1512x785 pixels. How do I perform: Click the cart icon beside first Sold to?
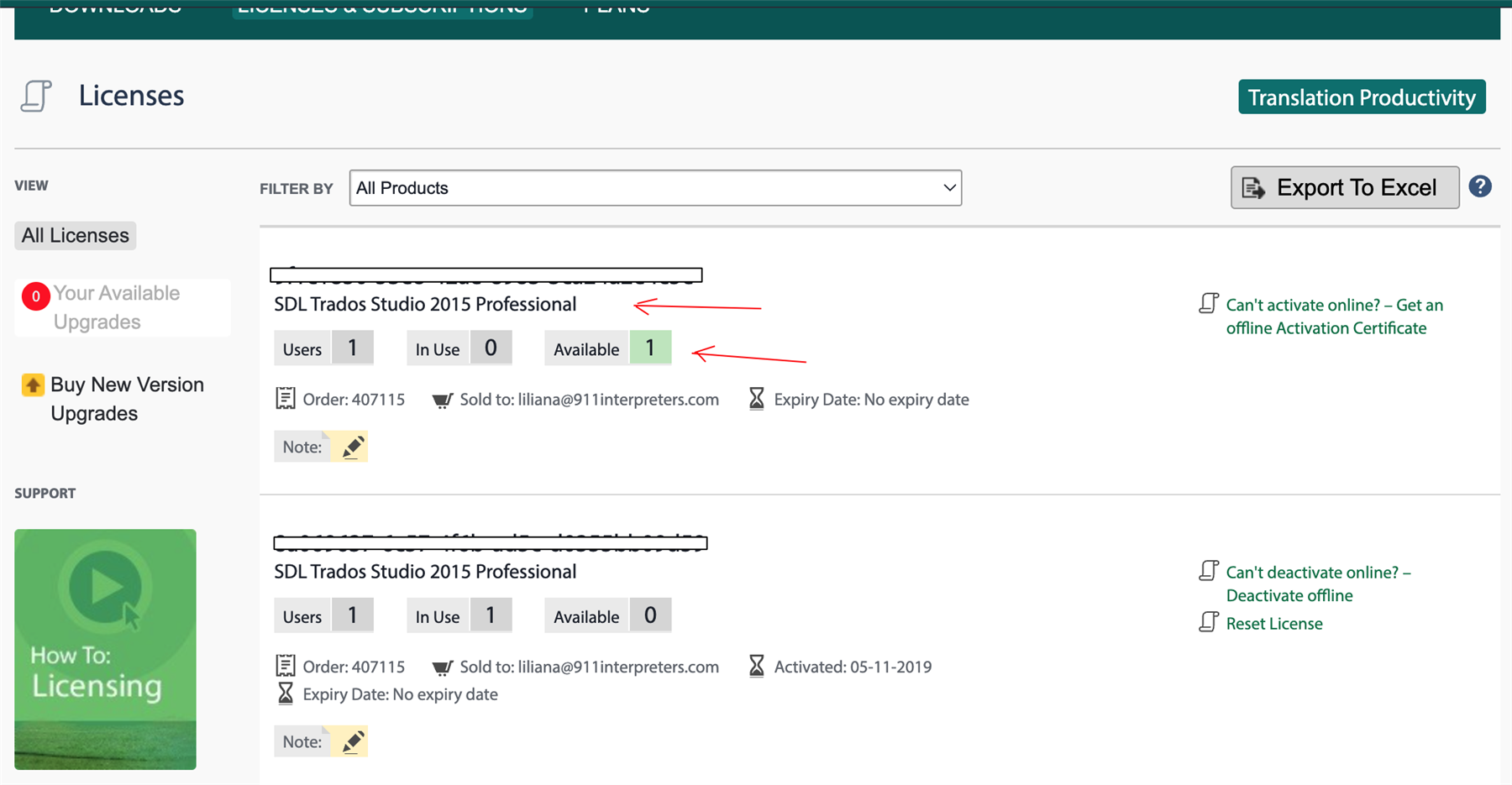click(x=443, y=400)
